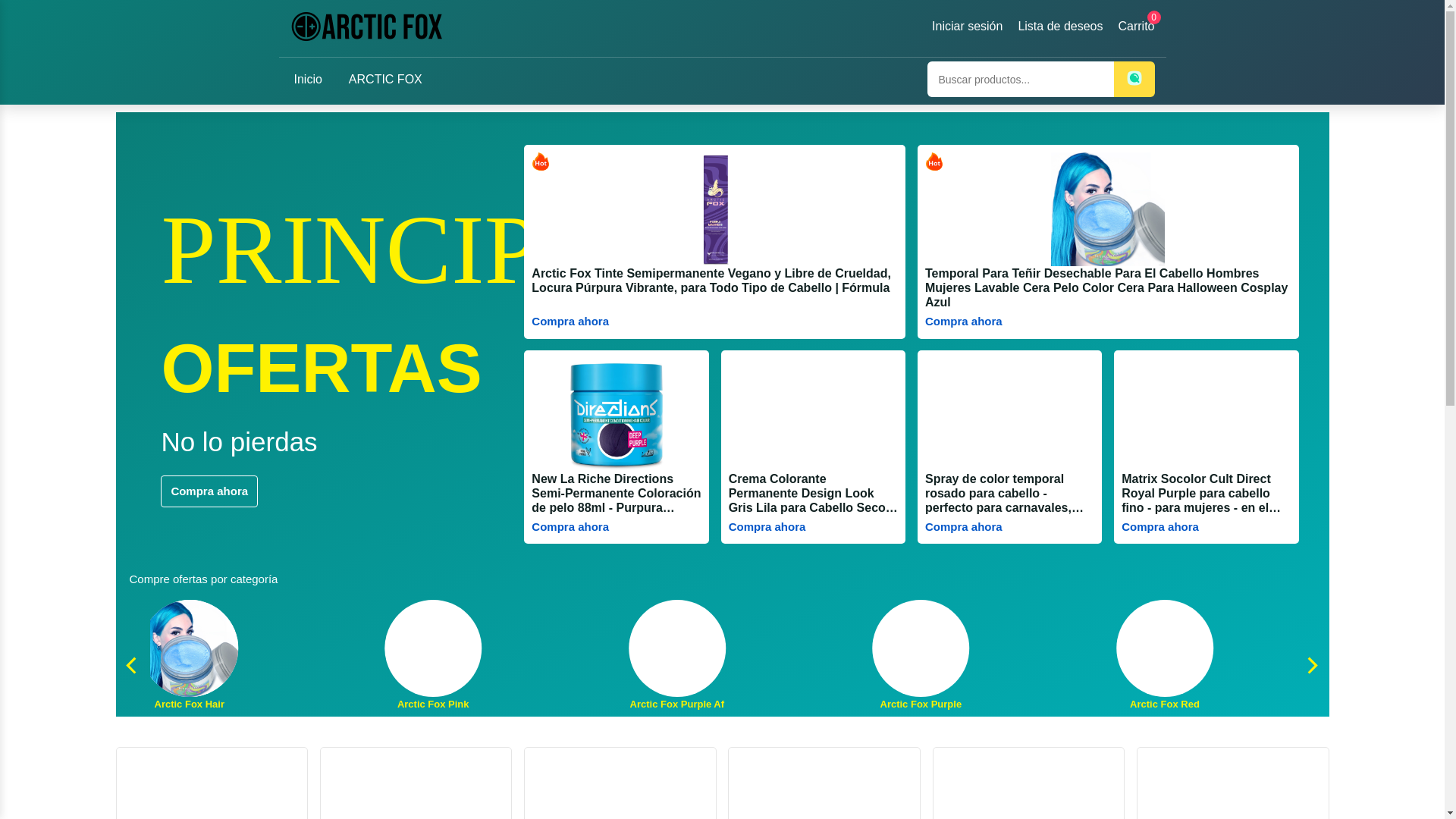Open the Arctic Fox Red category circle
Viewport: 1456px width, 819px height.
pyautogui.click(x=1165, y=648)
